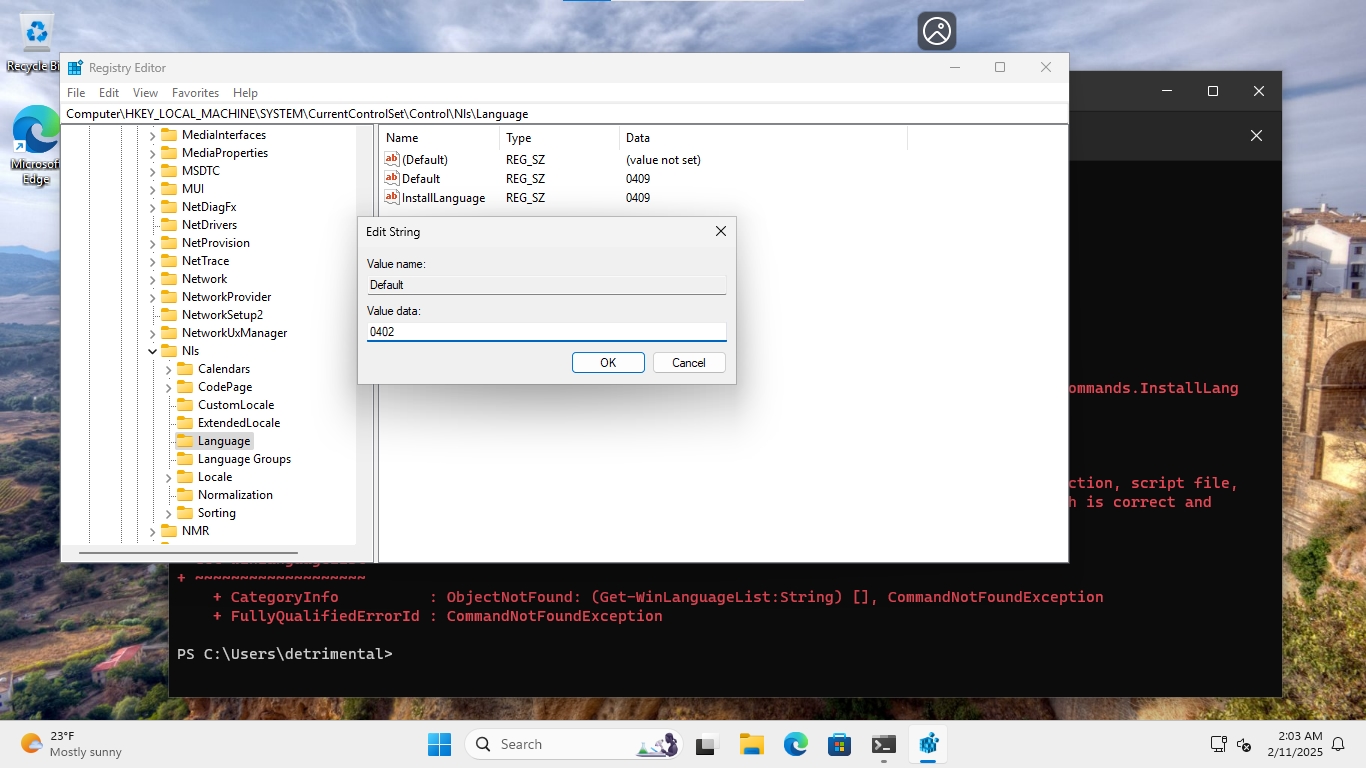1366x768 pixels.
Task: Open Microsoft Store from the taskbar
Action: [840, 744]
